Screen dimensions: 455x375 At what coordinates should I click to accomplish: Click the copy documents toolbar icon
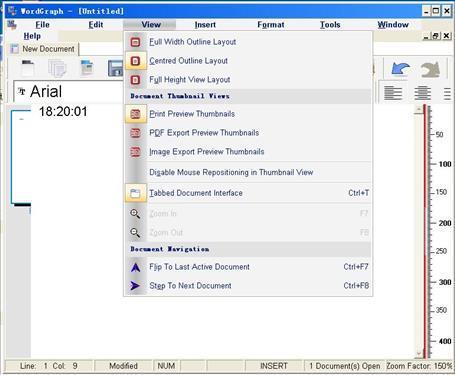[57, 68]
